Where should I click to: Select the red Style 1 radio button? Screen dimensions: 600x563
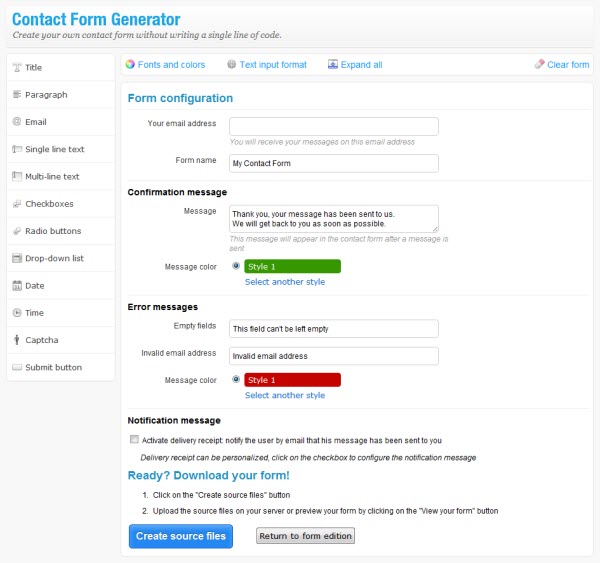[x=236, y=379]
